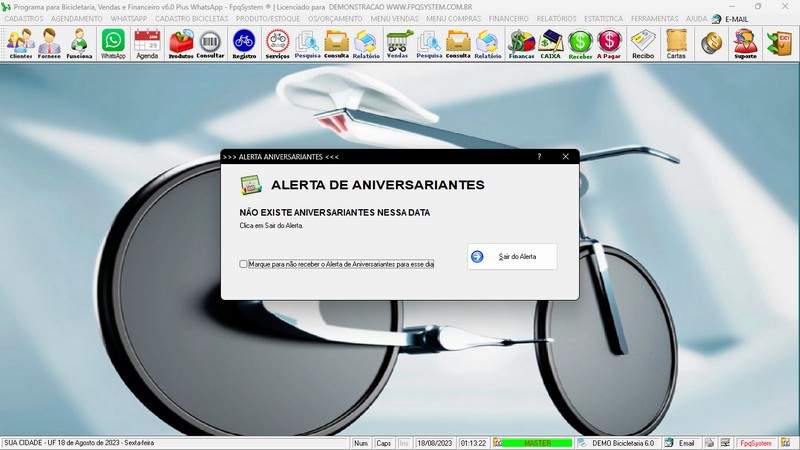Launch the WhatsApp toolbar icon
Viewport: 800px width, 450px height.
(113, 44)
